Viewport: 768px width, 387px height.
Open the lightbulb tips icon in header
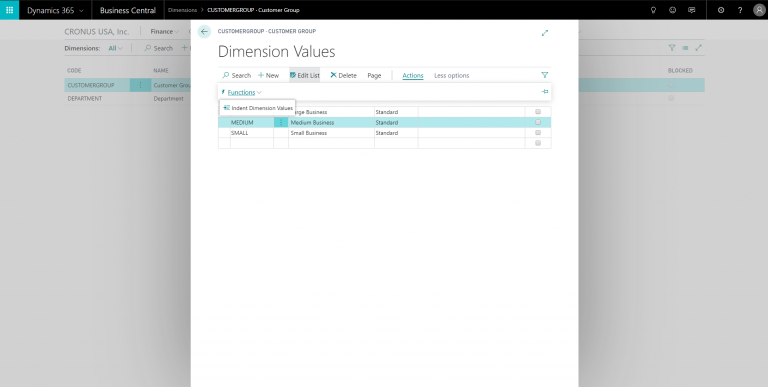(653, 10)
